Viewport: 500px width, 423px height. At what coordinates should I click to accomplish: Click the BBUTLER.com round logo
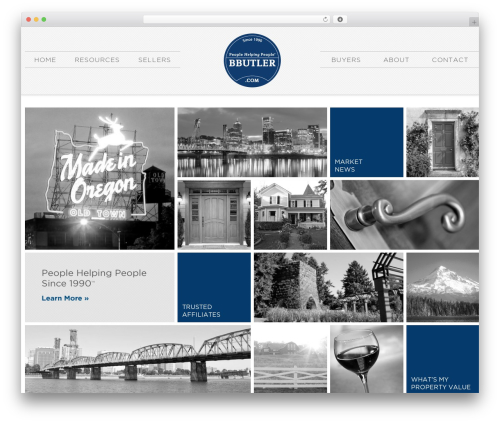[x=252, y=60]
